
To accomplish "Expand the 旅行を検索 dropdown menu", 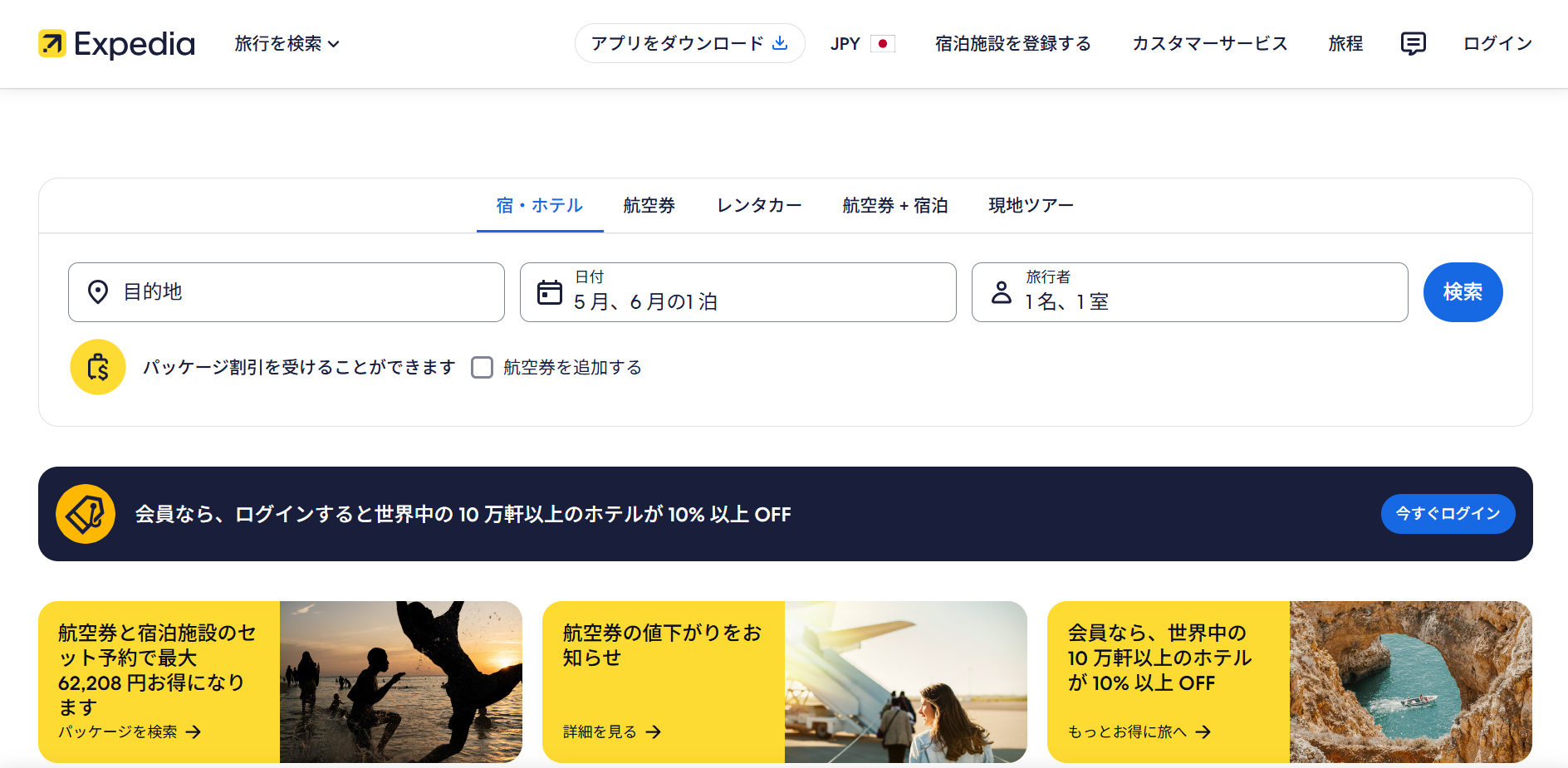I will [x=287, y=44].
